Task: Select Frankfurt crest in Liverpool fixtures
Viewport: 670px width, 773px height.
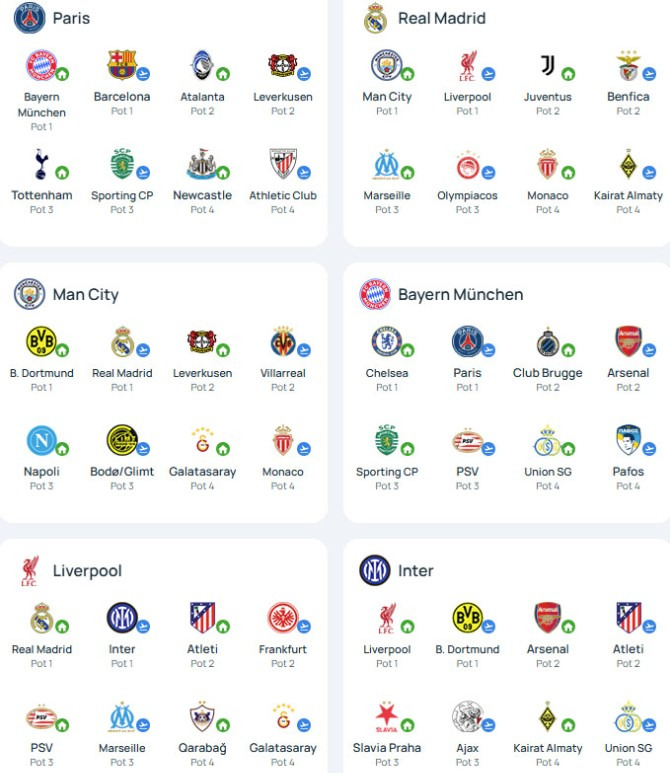Action: tap(282, 617)
